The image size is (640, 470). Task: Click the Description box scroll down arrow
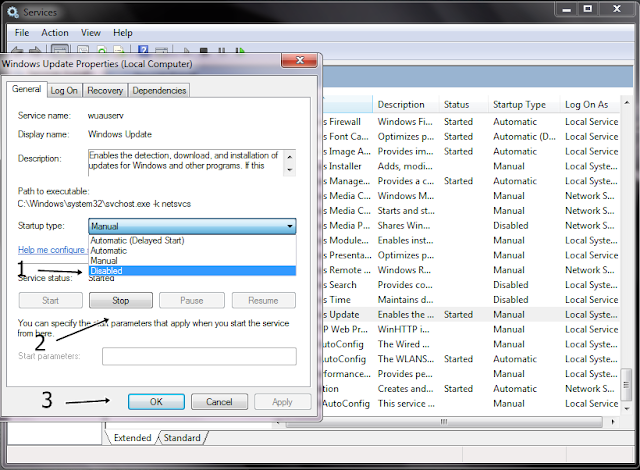tap(290, 170)
